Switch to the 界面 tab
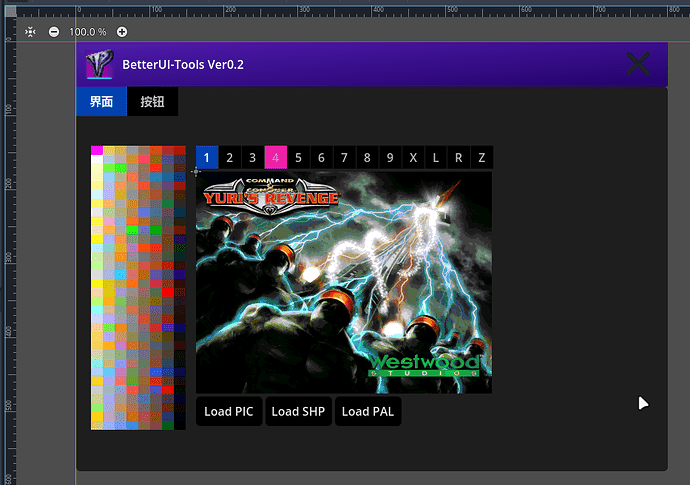 click(x=102, y=102)
